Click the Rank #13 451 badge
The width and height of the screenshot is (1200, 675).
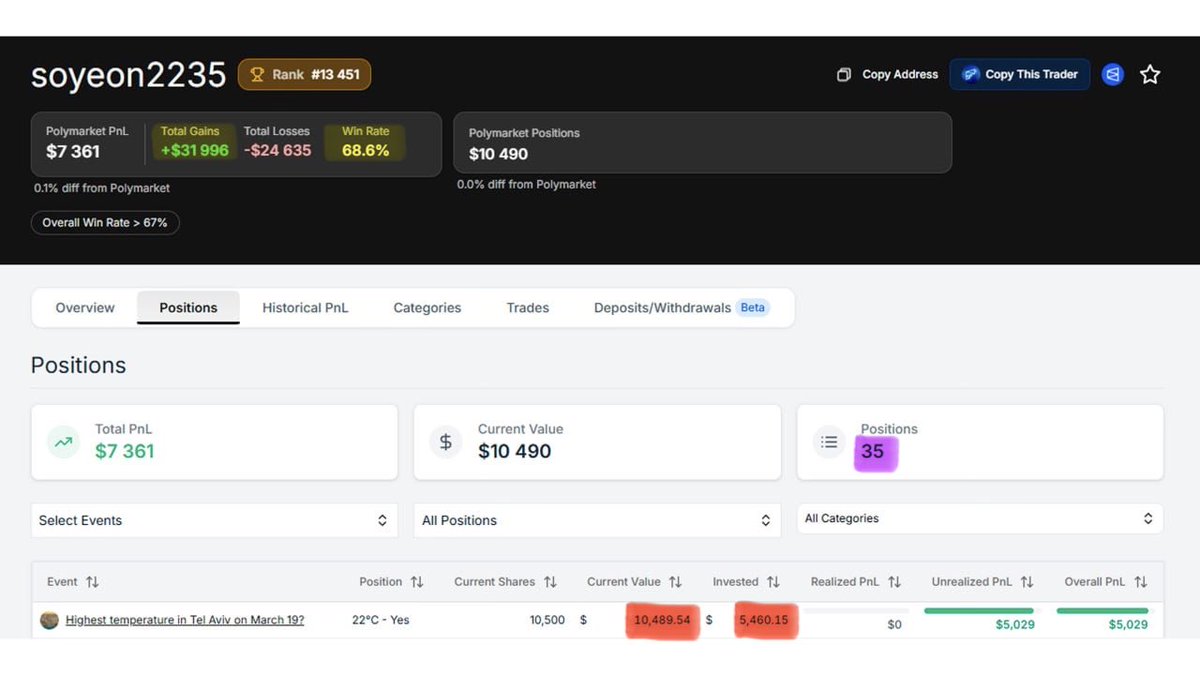coord(304,74)
